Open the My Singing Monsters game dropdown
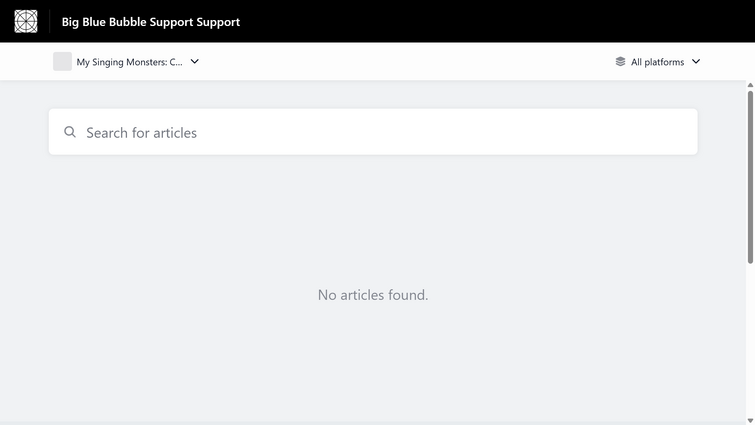This screenshot has width=755, height=425. pyautogui.click(x=126, y=62)
